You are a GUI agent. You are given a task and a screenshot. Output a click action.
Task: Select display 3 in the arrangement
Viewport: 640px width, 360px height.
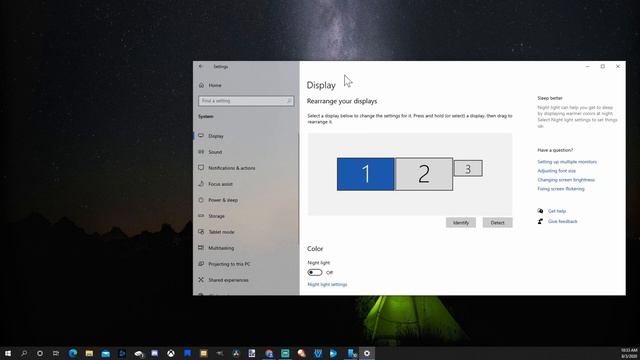coord(468,168)
